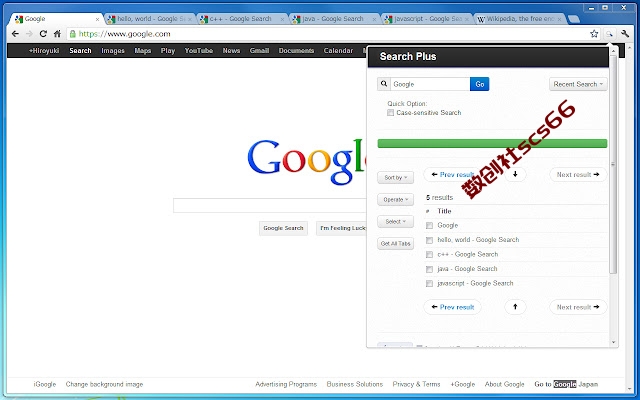Image resolution: width=640 pixels, height=400 pixels.
Task: Switch to the java - Google Search tab
Action: tap(333, 19)
